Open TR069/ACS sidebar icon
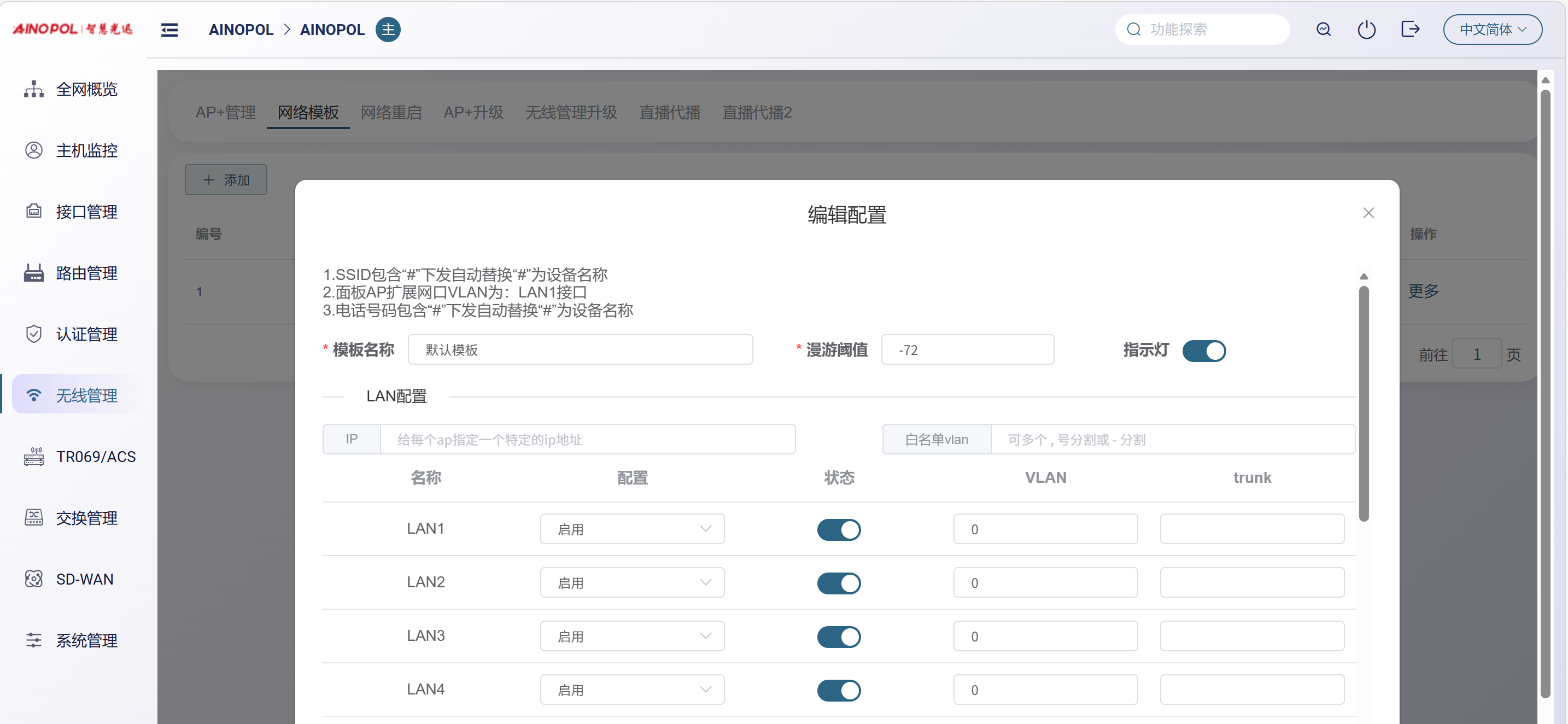This screenshot has height=724, width=1568. 33,456
